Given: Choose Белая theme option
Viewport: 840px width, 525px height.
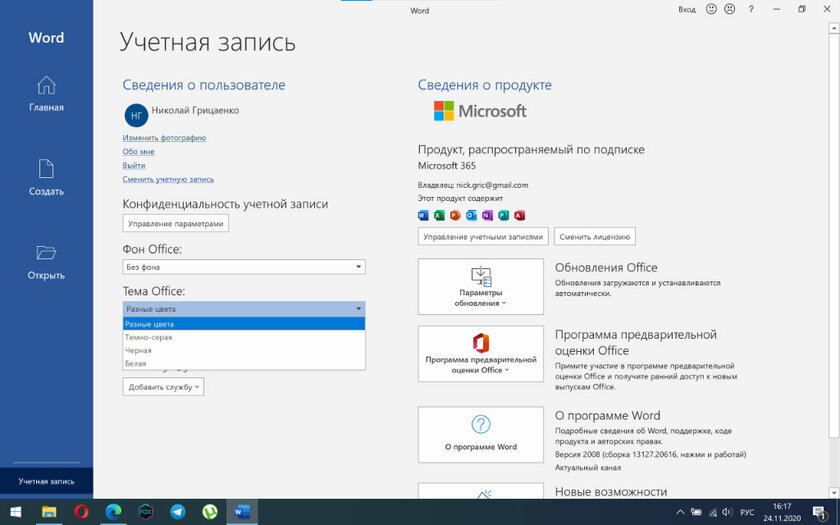Looking at the screenshot, I should coord(244,363).
